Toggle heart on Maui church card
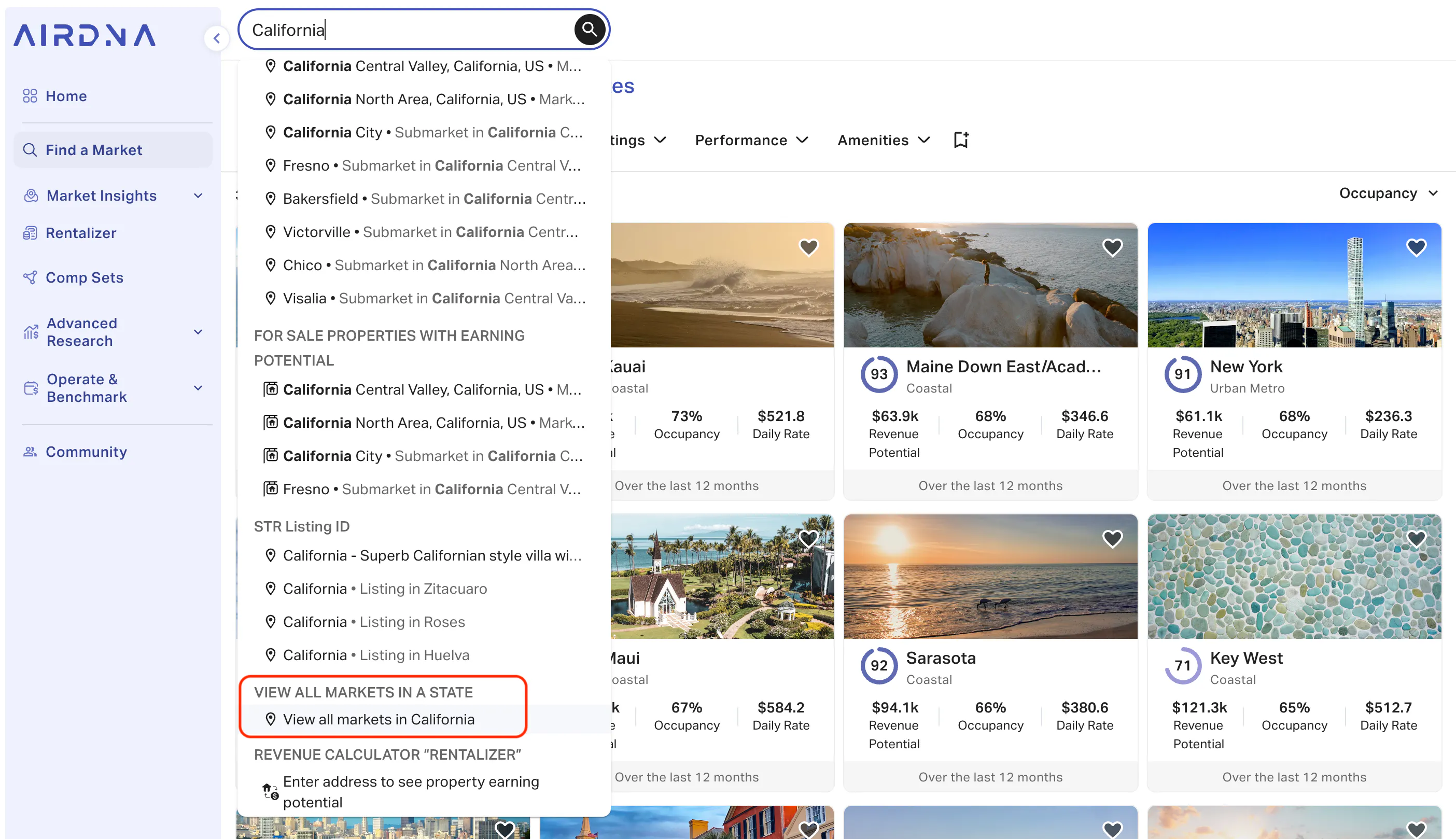The image size is (1456, 839). pos(808,539)
